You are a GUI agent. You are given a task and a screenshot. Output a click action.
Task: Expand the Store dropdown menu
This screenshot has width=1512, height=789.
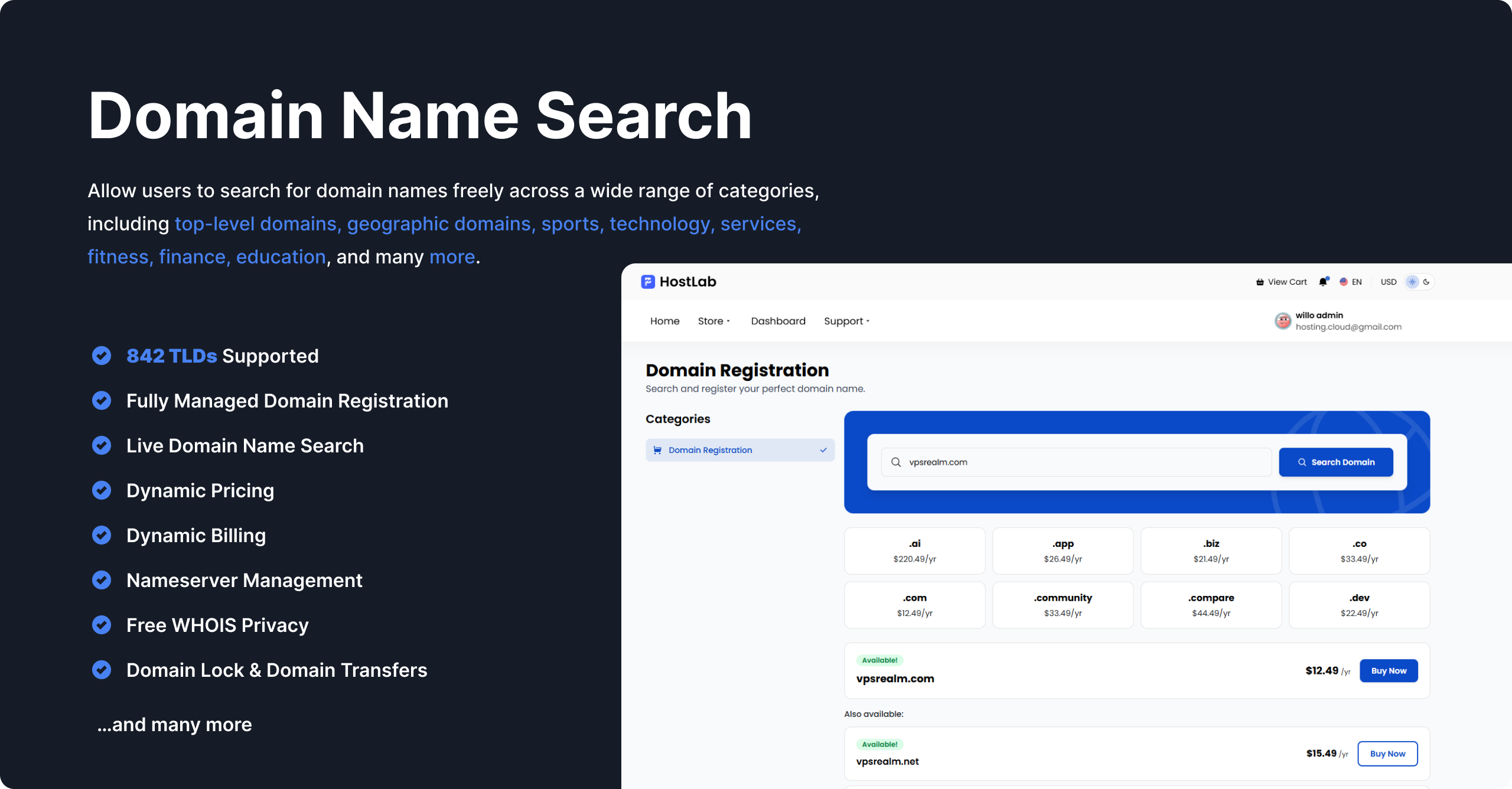[x=713, y=321]
